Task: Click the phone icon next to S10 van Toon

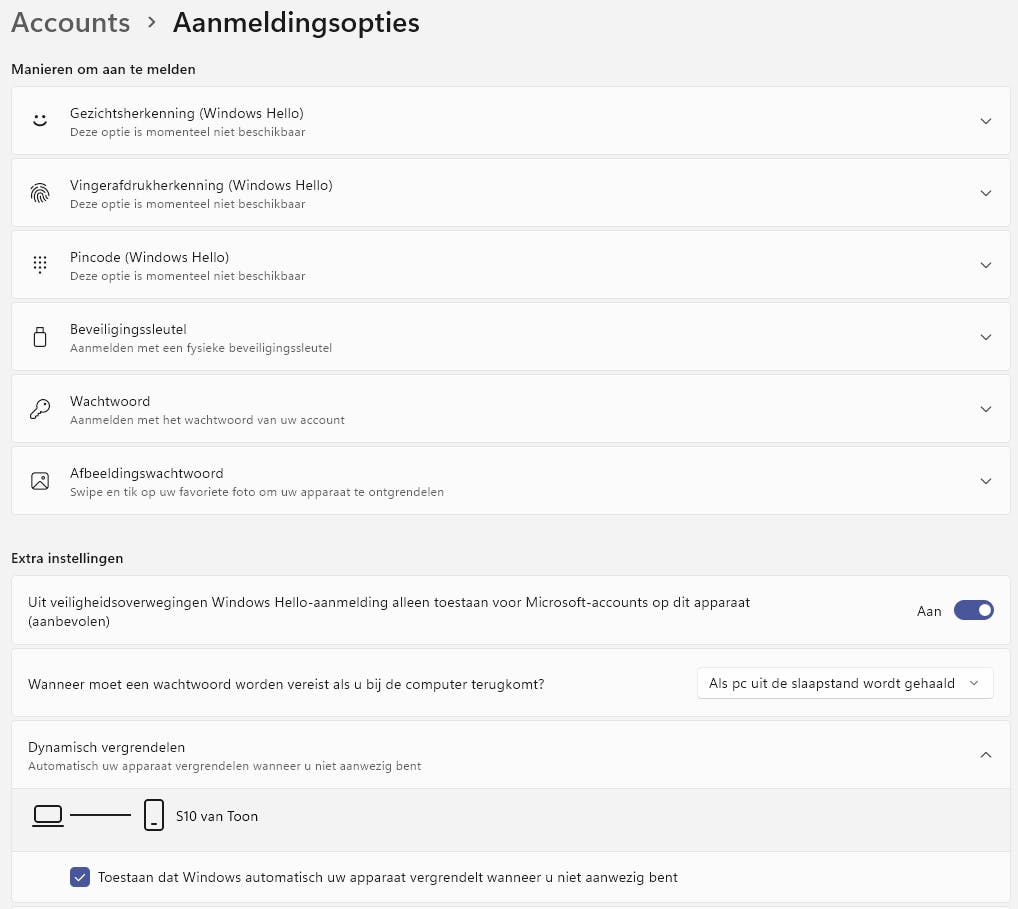Action: click(x=153, y=816)
